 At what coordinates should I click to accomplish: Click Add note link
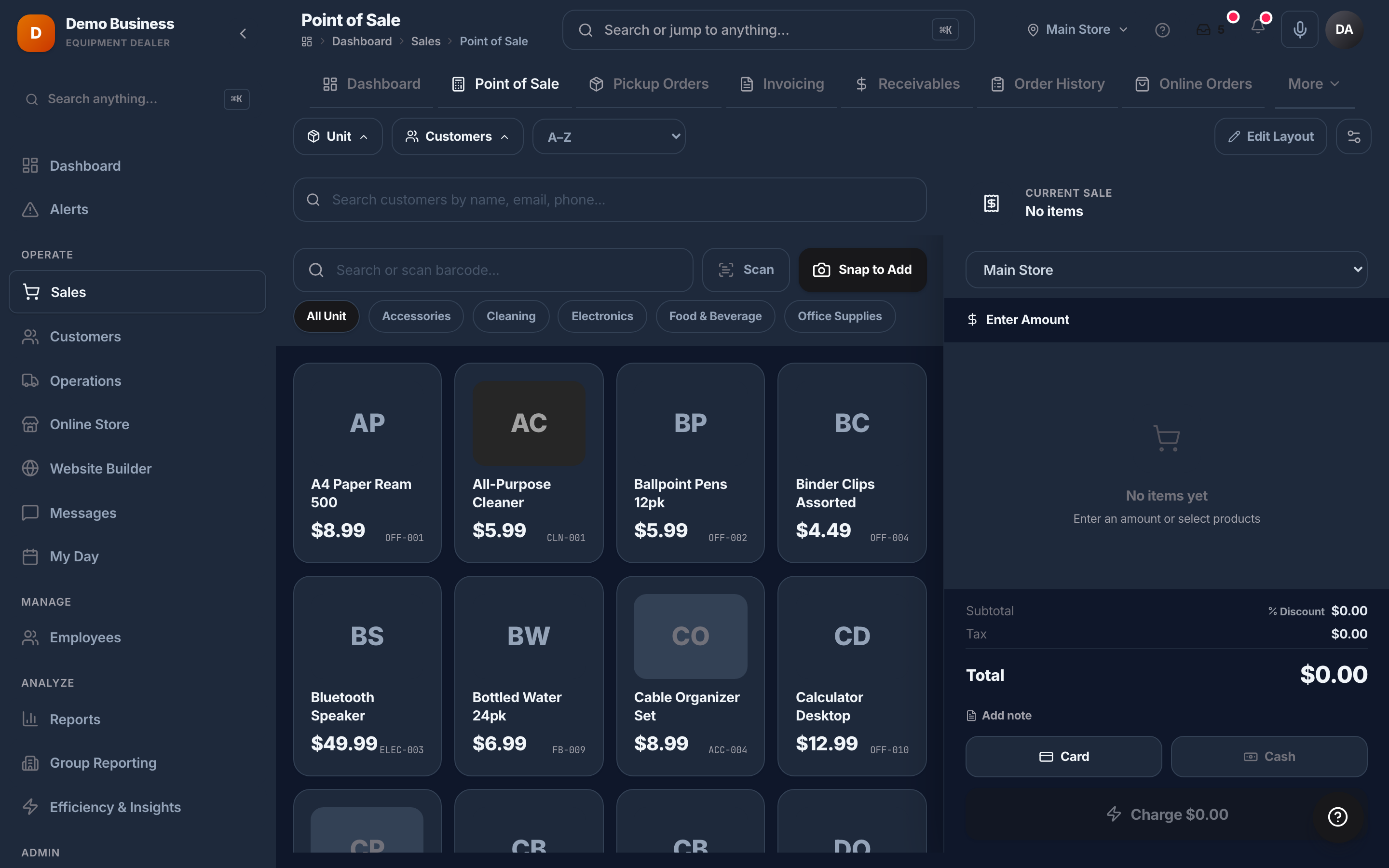point(999,715)
